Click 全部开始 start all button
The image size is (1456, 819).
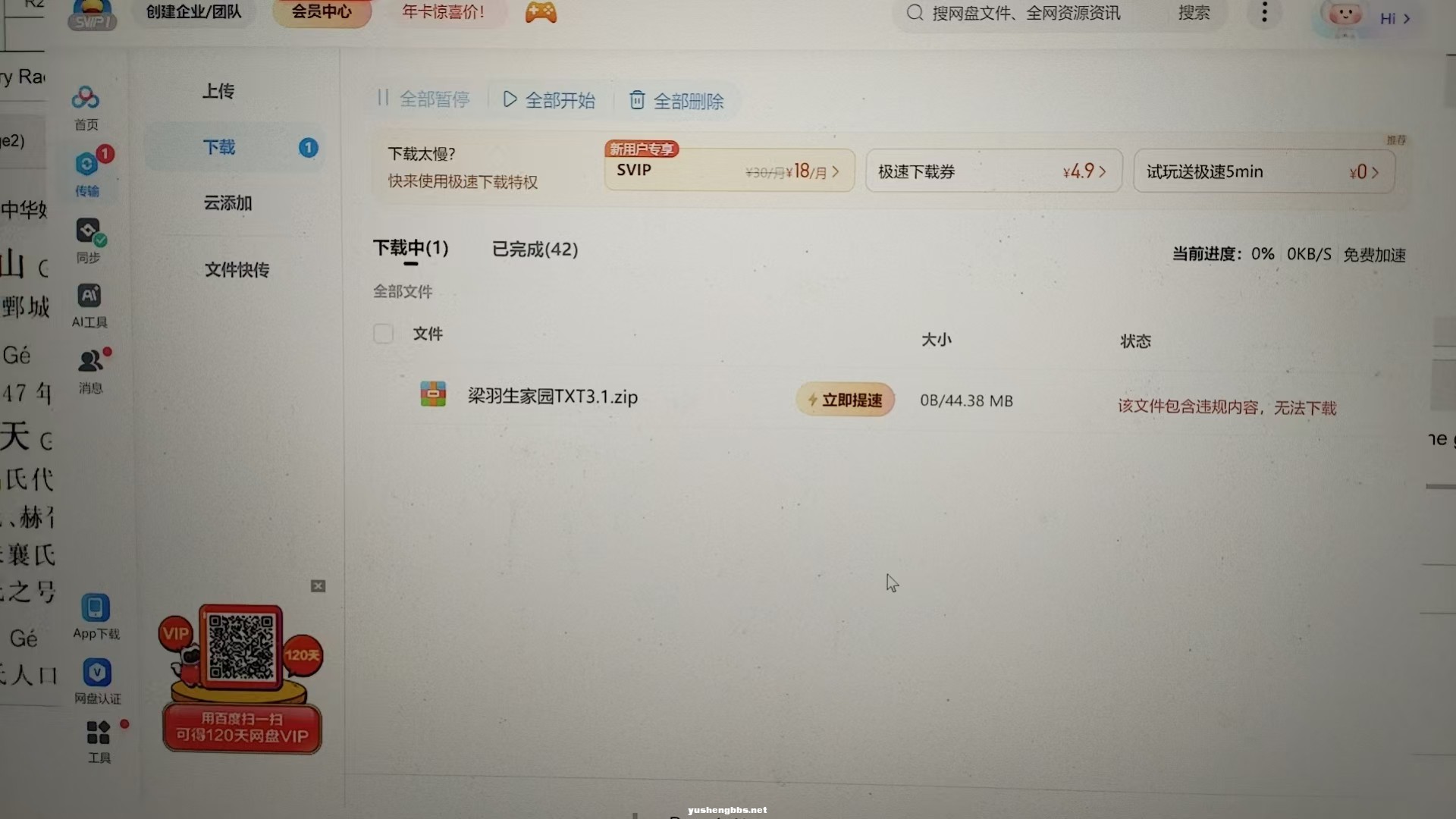coord(549,99)
